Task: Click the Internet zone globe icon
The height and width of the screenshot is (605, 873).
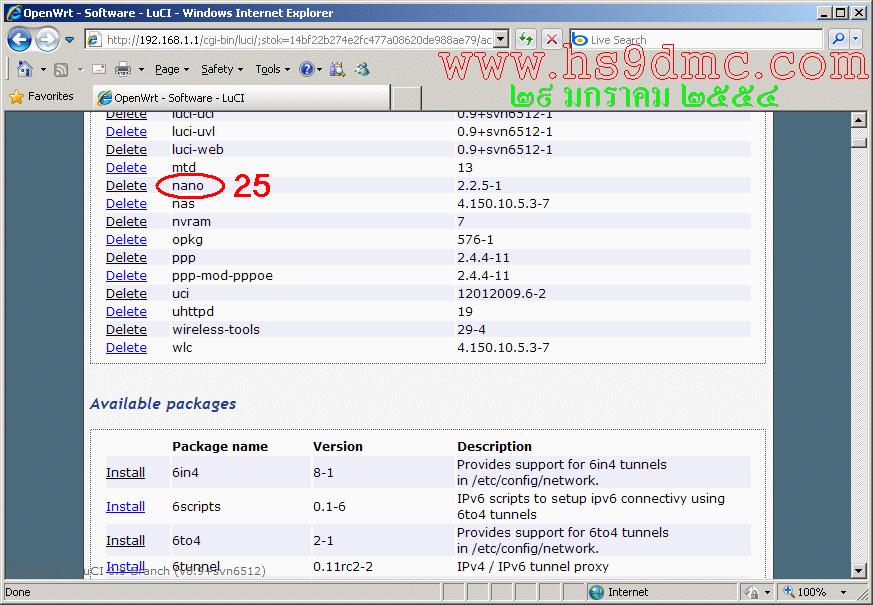Action: click(x=596, y=592)
